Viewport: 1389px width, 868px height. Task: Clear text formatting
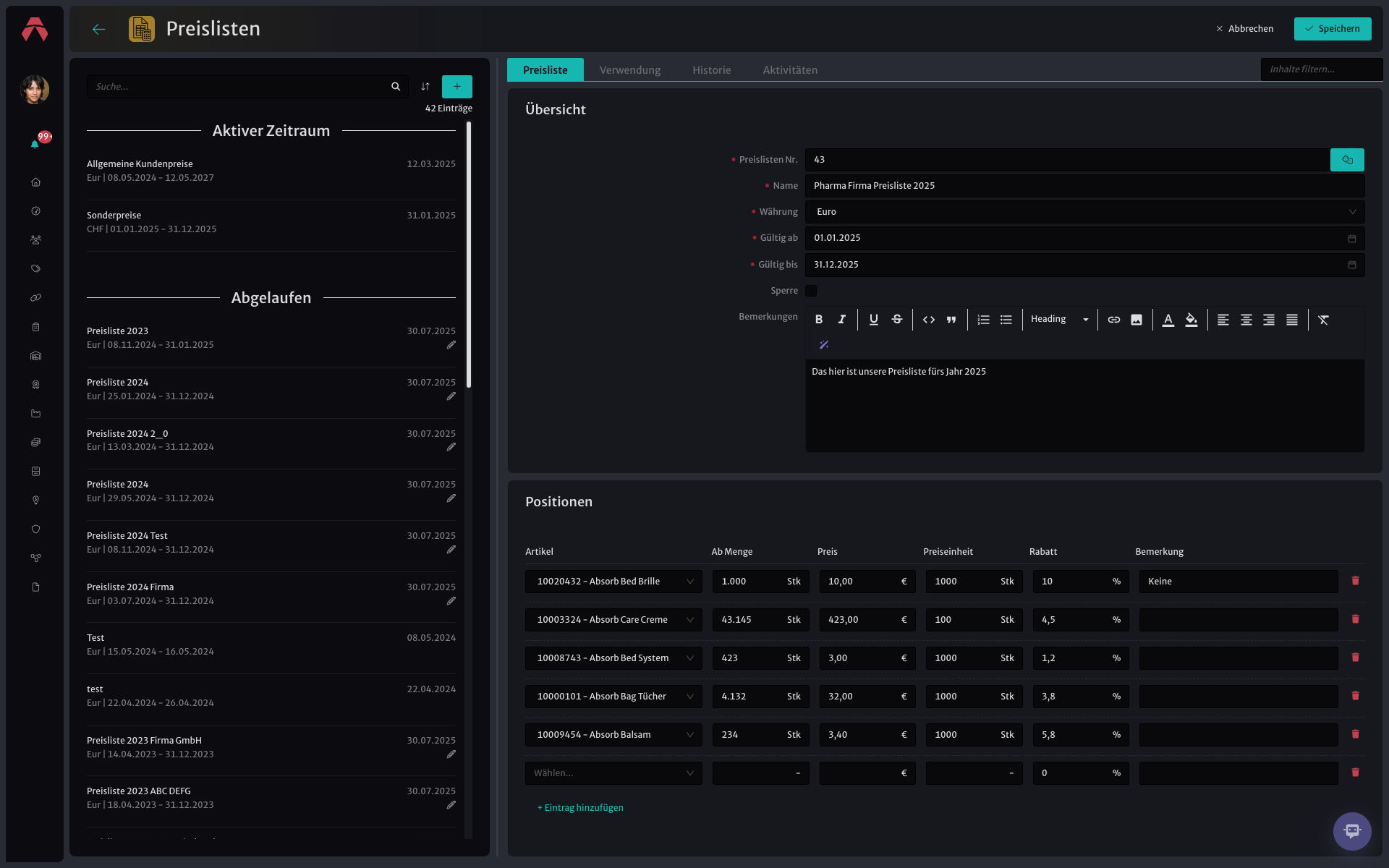(x=1324, y=320)
